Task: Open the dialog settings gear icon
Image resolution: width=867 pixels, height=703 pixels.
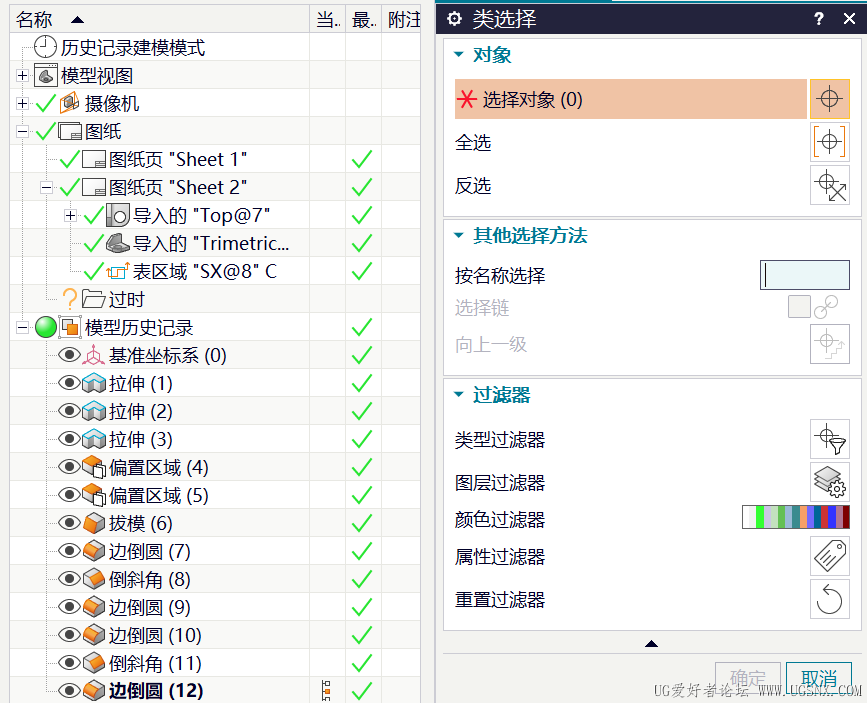Action: coord(454,19)
